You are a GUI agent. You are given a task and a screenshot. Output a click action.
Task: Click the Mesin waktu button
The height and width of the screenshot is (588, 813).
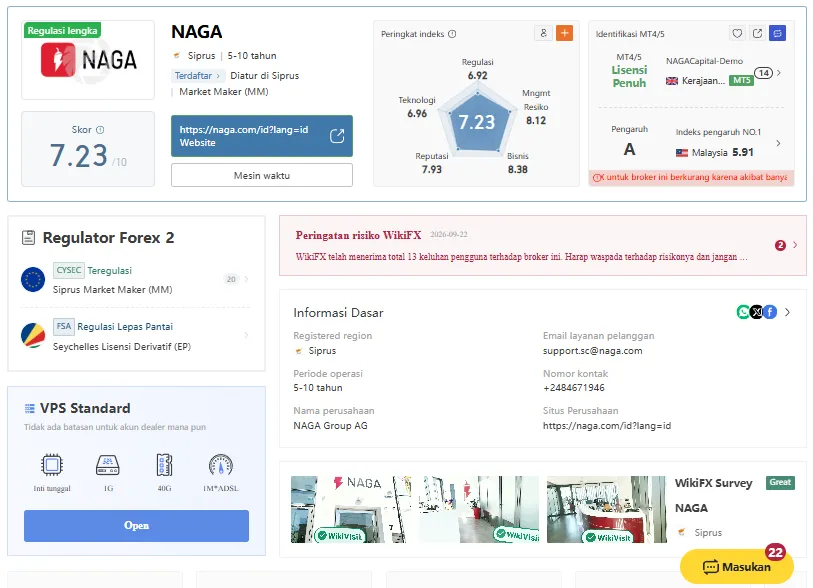click(x=262, y=175)
